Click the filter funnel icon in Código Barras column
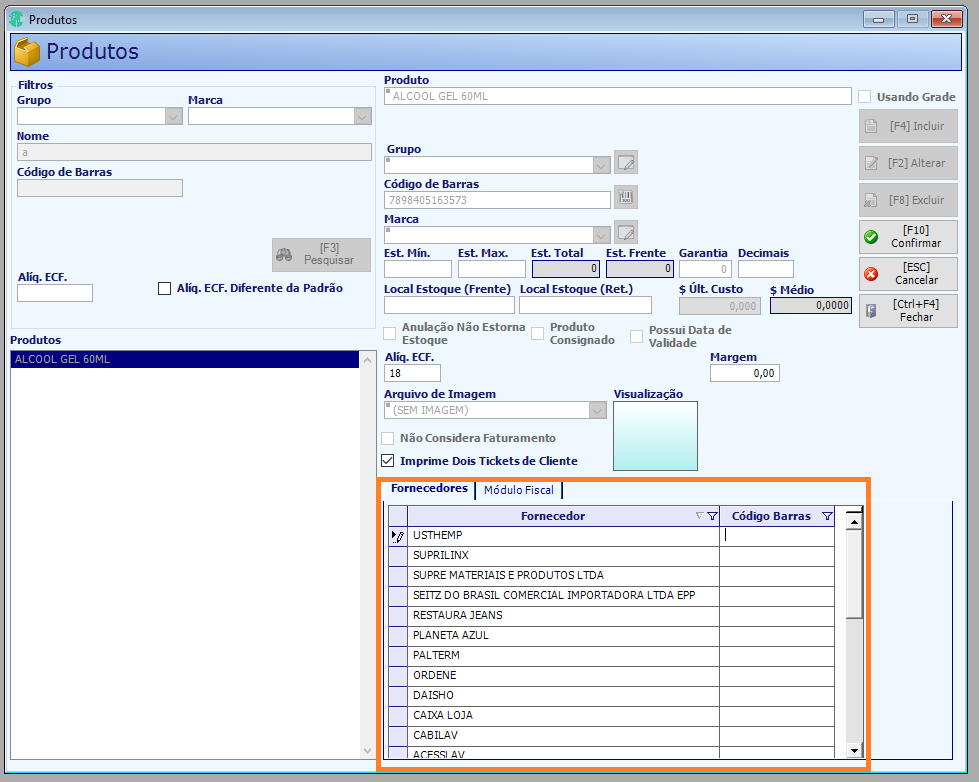The image size is (979, 782). 827,516
